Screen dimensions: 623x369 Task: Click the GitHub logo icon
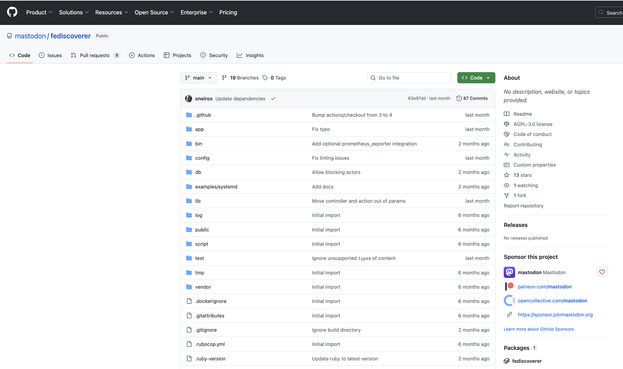pos(12,12)
